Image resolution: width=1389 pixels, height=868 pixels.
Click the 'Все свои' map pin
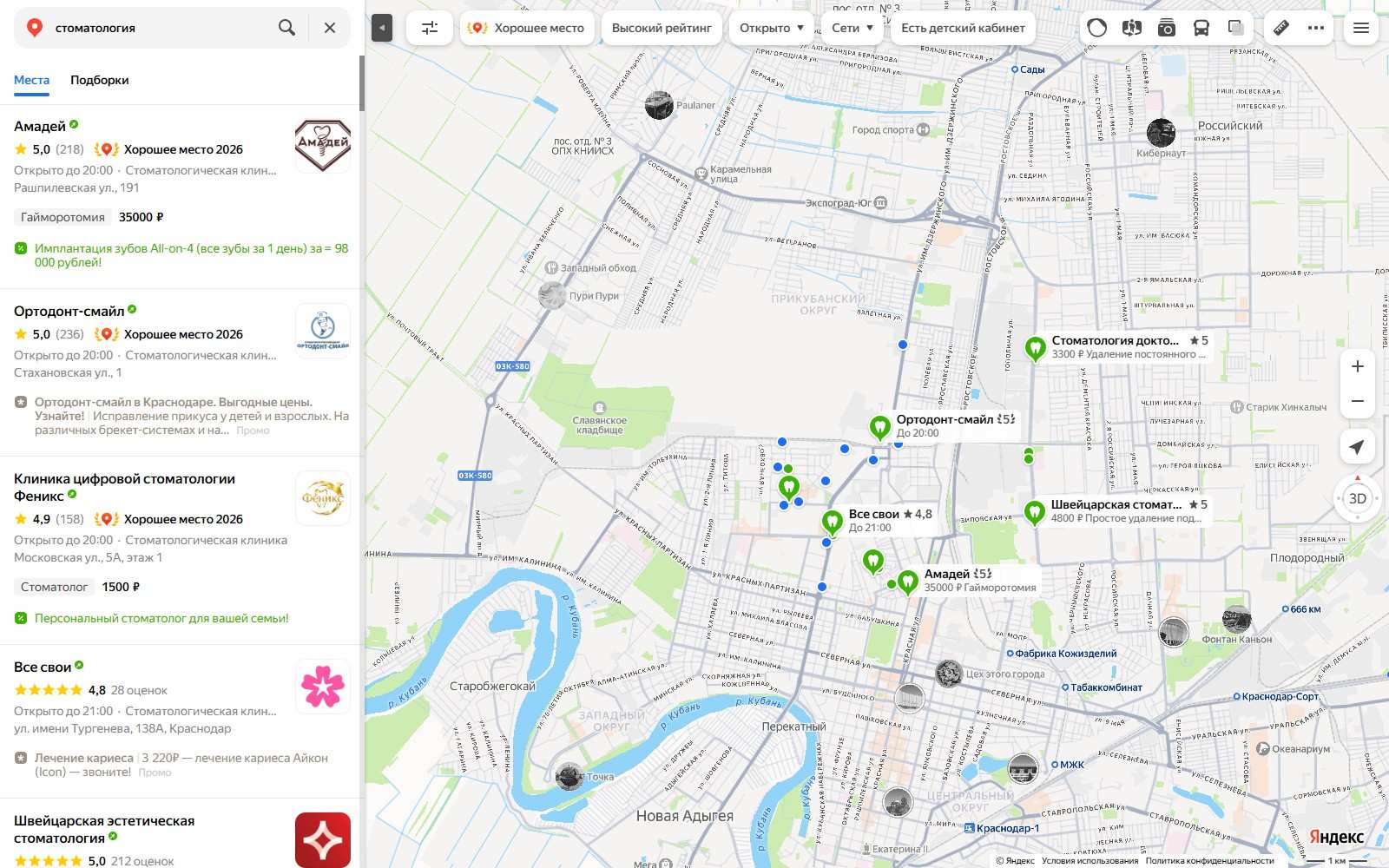(833, 522)
